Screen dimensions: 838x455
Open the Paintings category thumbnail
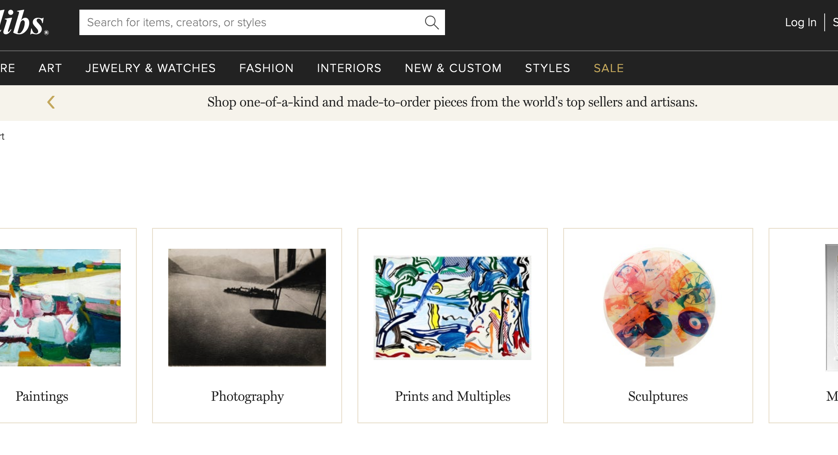(x=60, y=307)
